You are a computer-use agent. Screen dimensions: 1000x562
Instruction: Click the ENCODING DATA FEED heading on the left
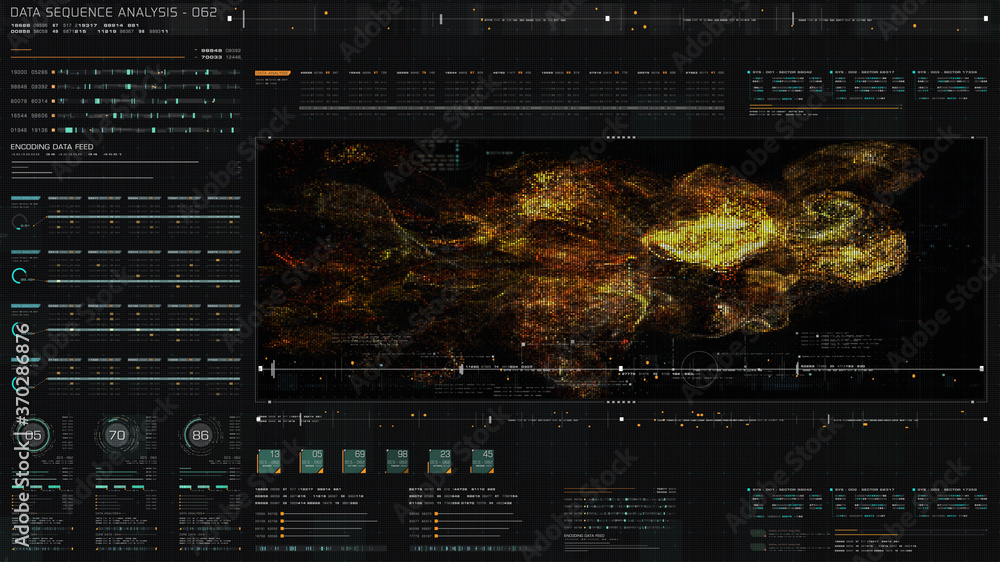tap(52, 147)
